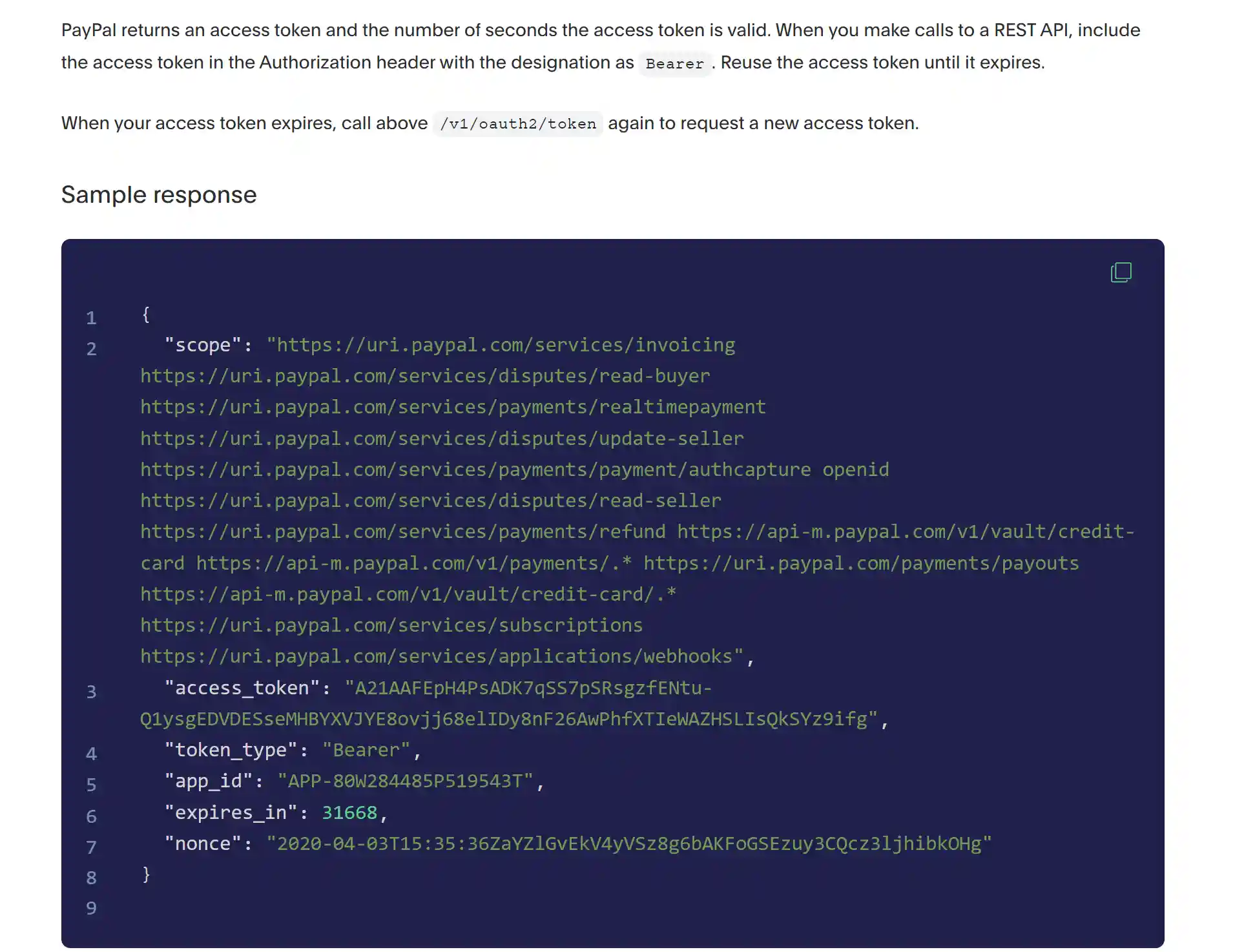Click the "token_type" key
Viewport: 1235px width, 952px height.
tap(231, 750)
